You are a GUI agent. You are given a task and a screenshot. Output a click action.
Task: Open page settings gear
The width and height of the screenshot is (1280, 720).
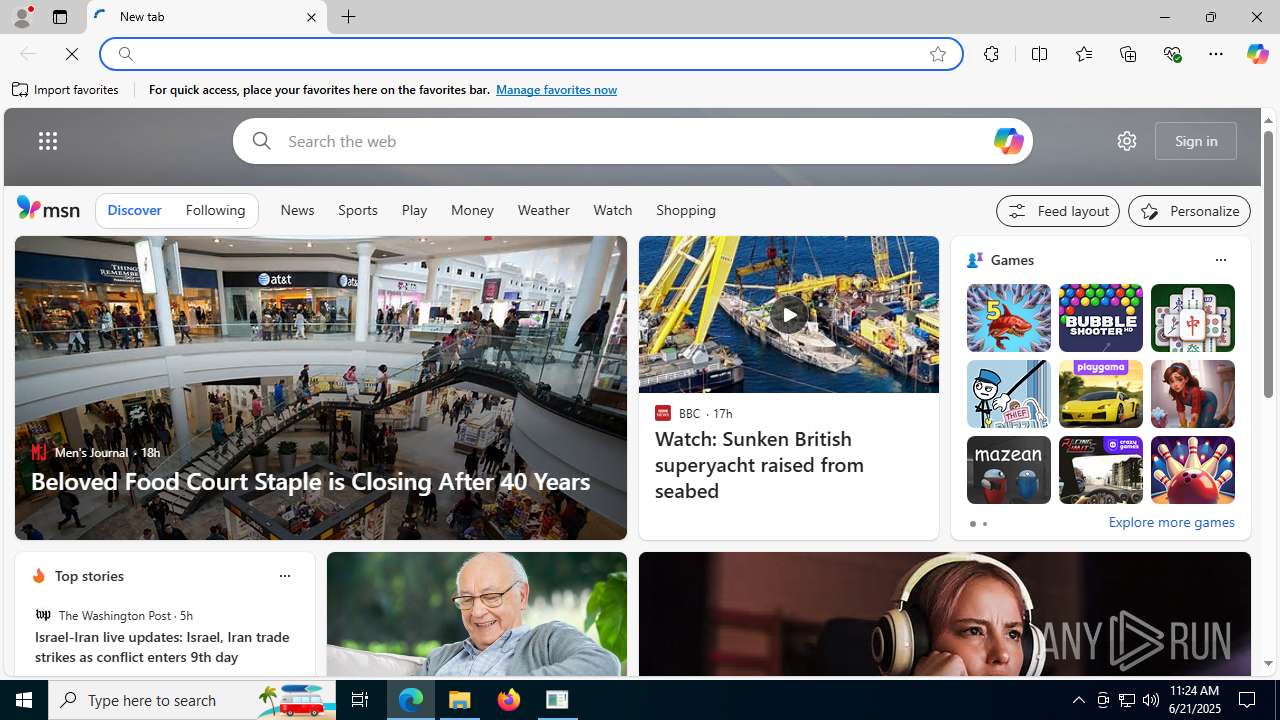point(1127,141)
